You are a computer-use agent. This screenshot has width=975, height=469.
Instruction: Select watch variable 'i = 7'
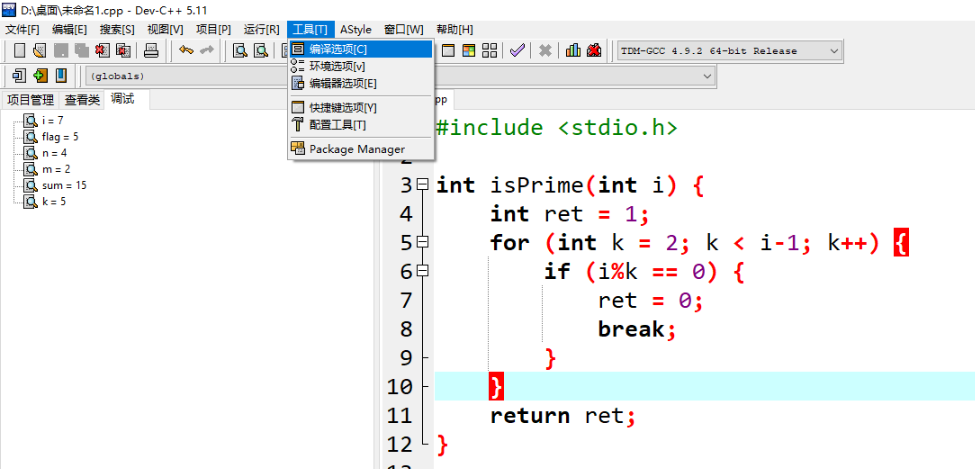pyautogui.click(x=53, y=120)
